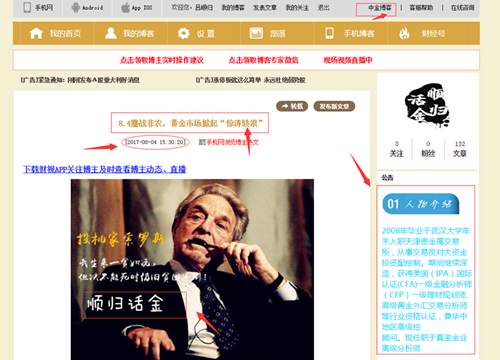Click the 顺归话金 ink avatar image
The height and width of the screenshot is (360, 500).
point(427,105)
